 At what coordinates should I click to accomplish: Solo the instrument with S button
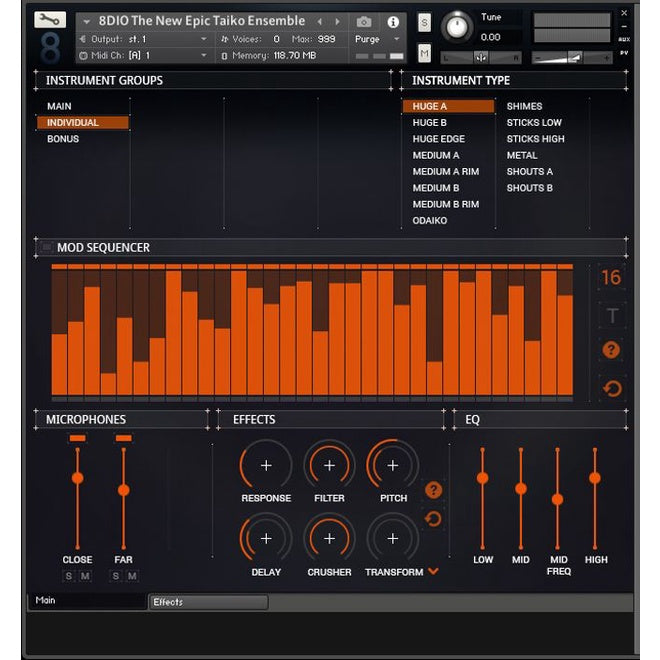[x=424, y=22]
